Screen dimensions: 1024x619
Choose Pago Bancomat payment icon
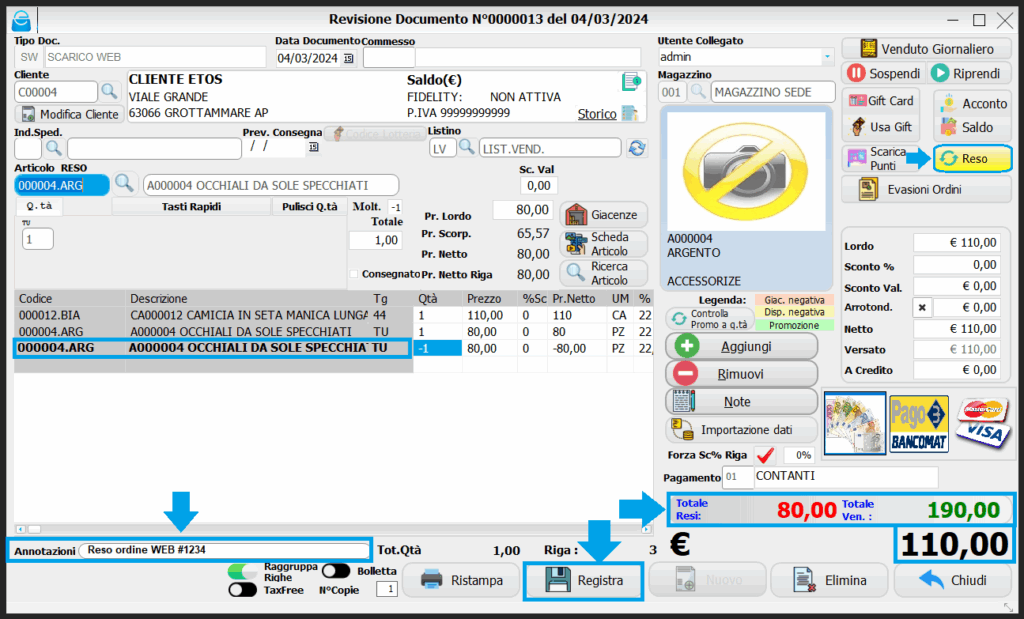[x=918, y=422]
